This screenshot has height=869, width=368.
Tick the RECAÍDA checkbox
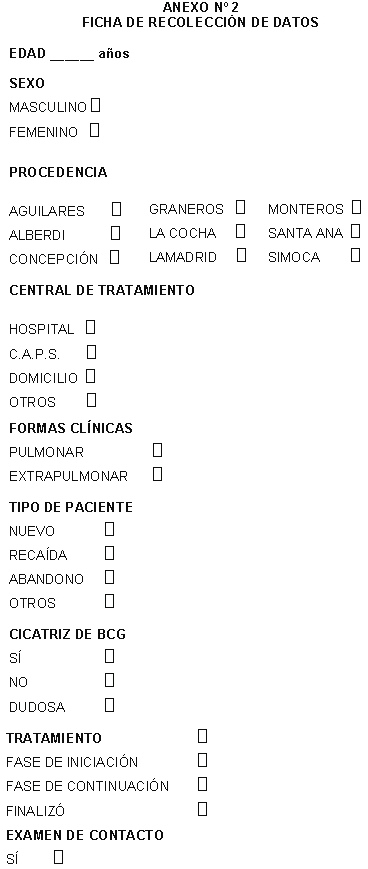(110, 553)
